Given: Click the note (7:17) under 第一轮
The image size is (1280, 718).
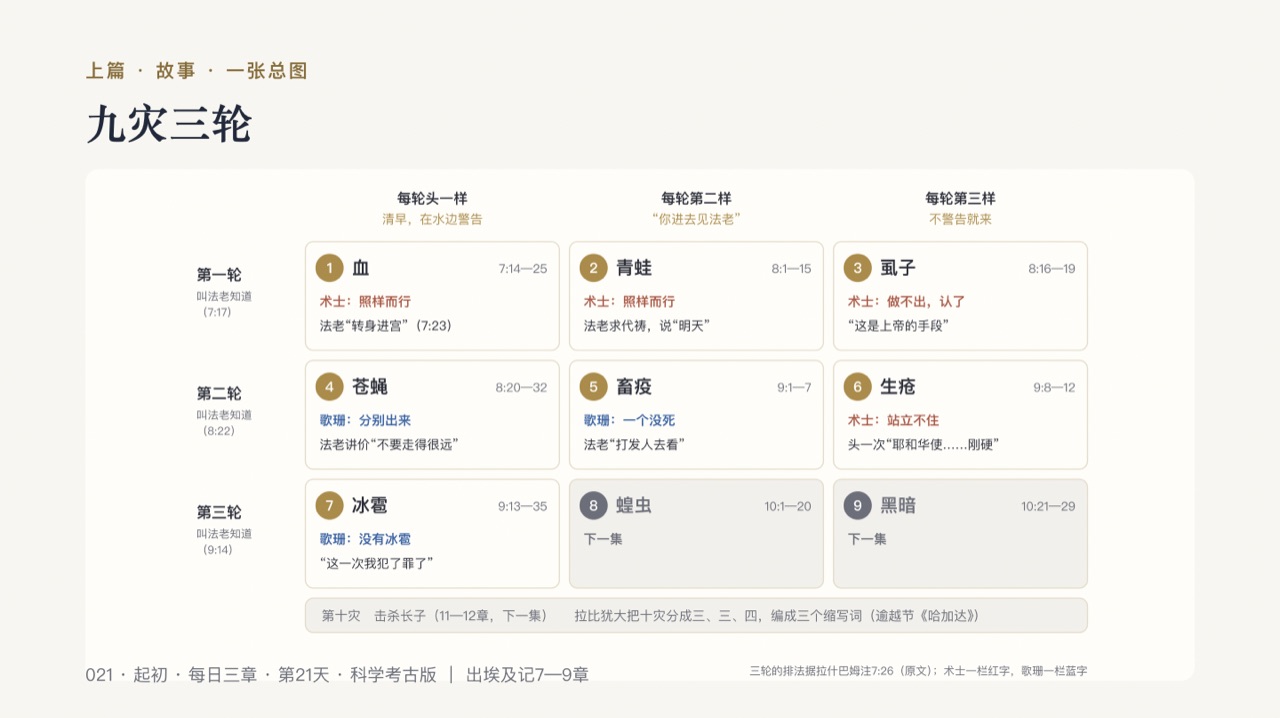Looking at the screenshot, I should (217, 312).
